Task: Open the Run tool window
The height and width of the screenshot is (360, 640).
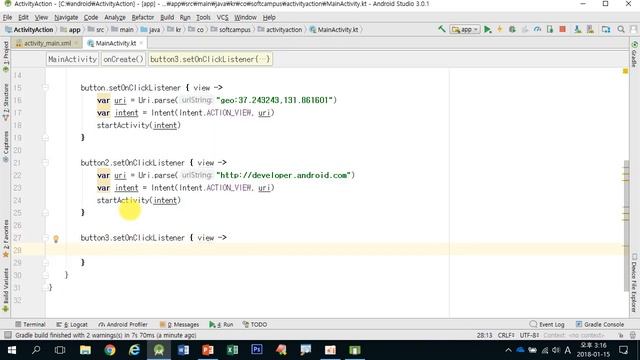Action: coord(221,324)
